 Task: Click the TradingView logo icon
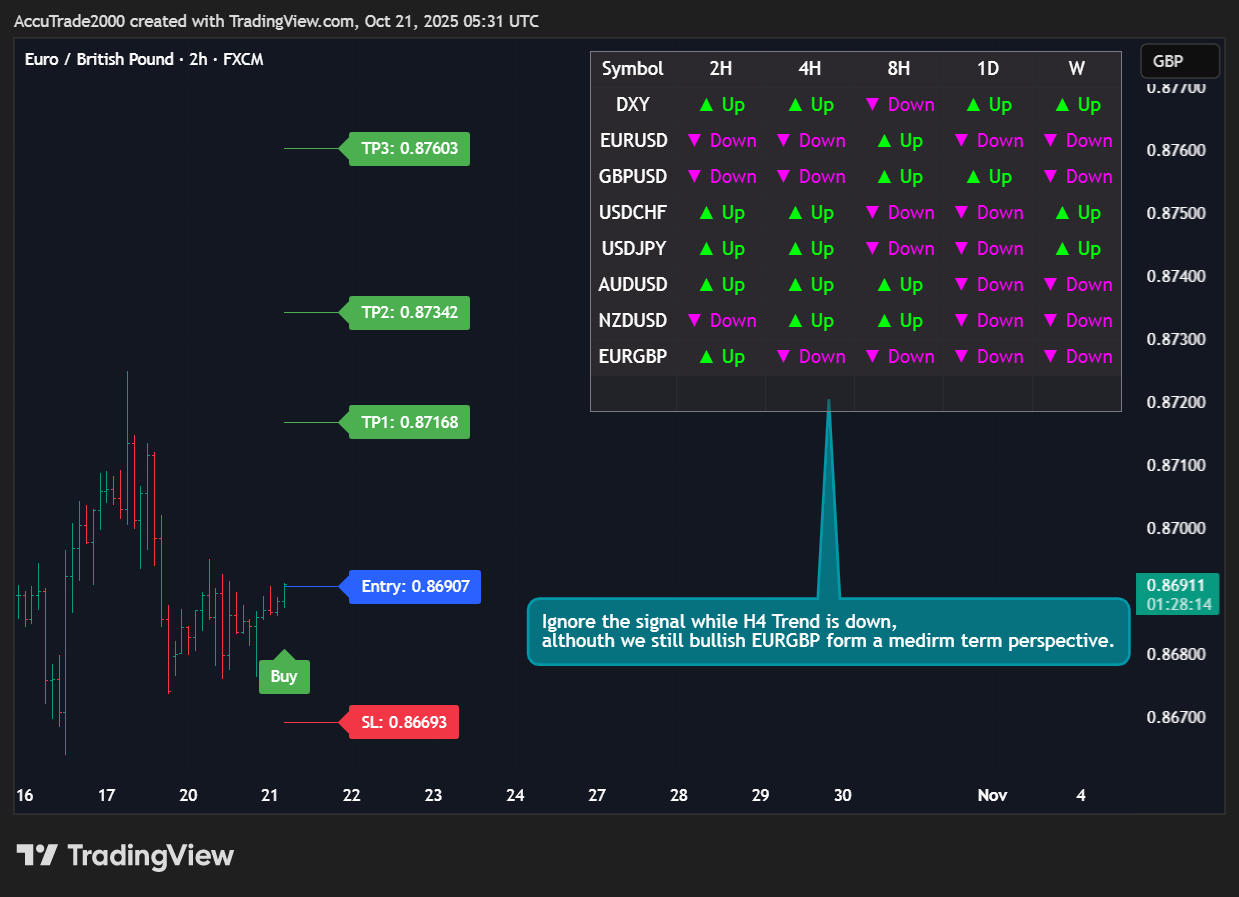[x=38, y=856]
